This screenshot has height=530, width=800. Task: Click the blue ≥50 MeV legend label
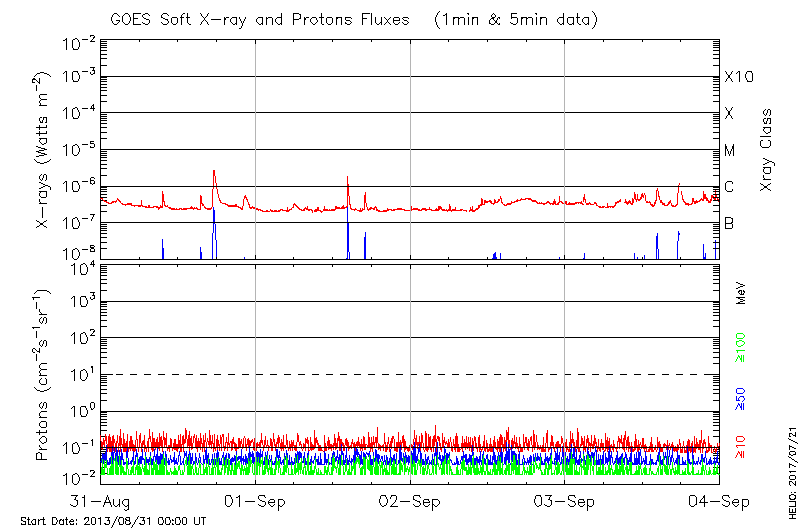[x=741, y=399]
